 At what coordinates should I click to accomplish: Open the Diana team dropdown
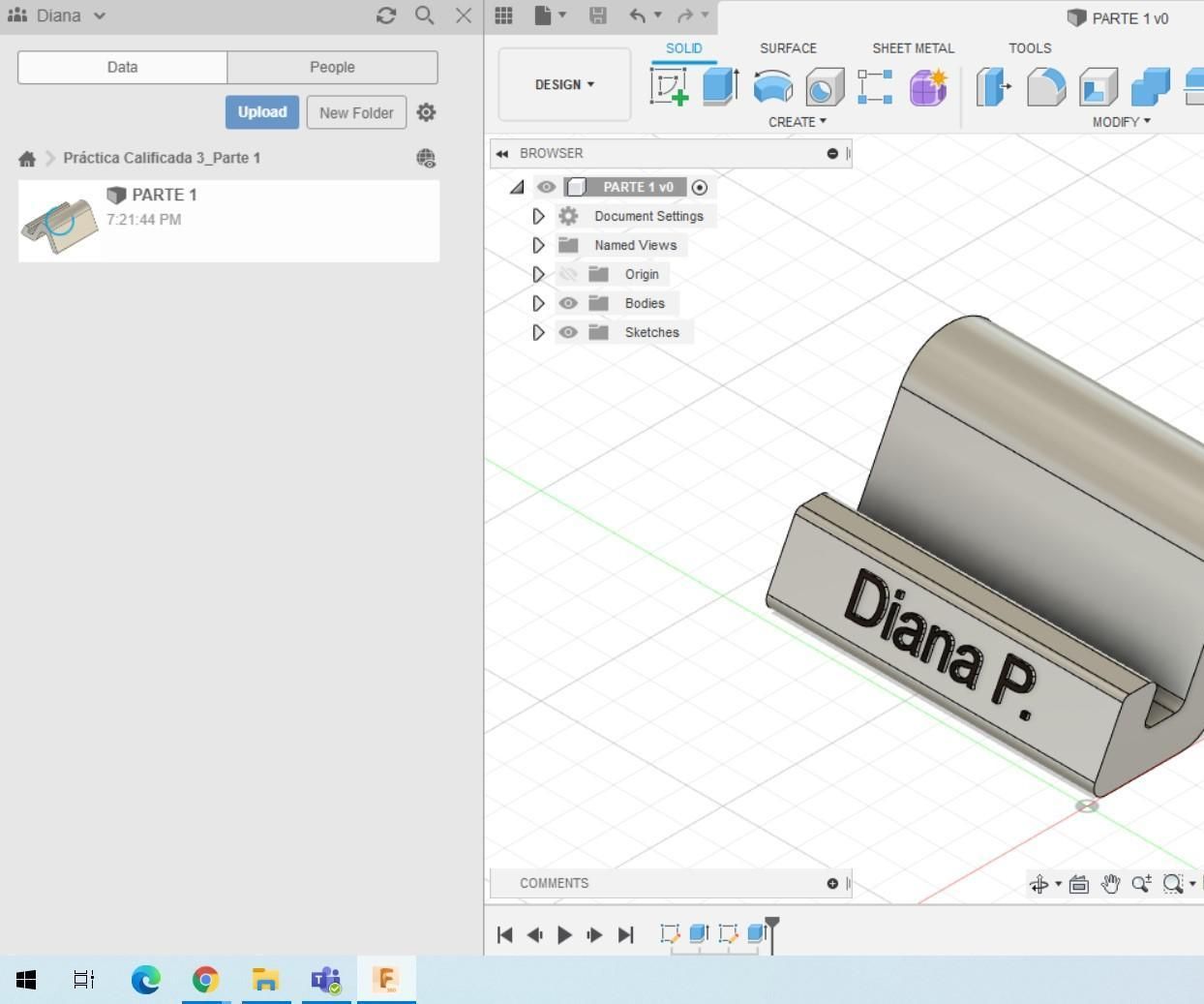57,15
